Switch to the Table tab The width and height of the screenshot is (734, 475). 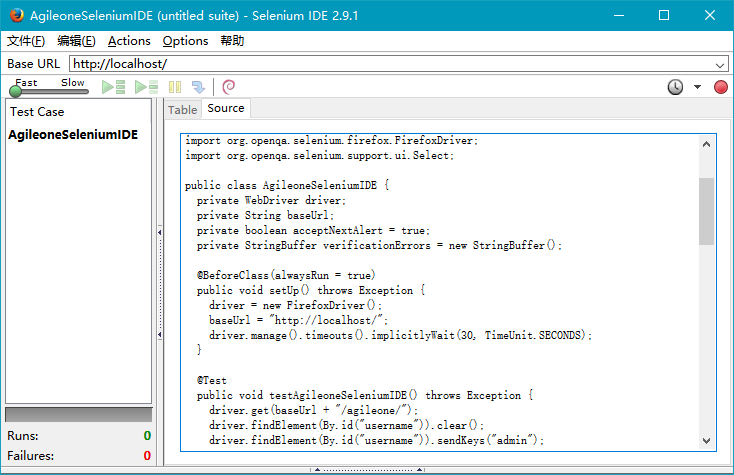click(183, 110)
